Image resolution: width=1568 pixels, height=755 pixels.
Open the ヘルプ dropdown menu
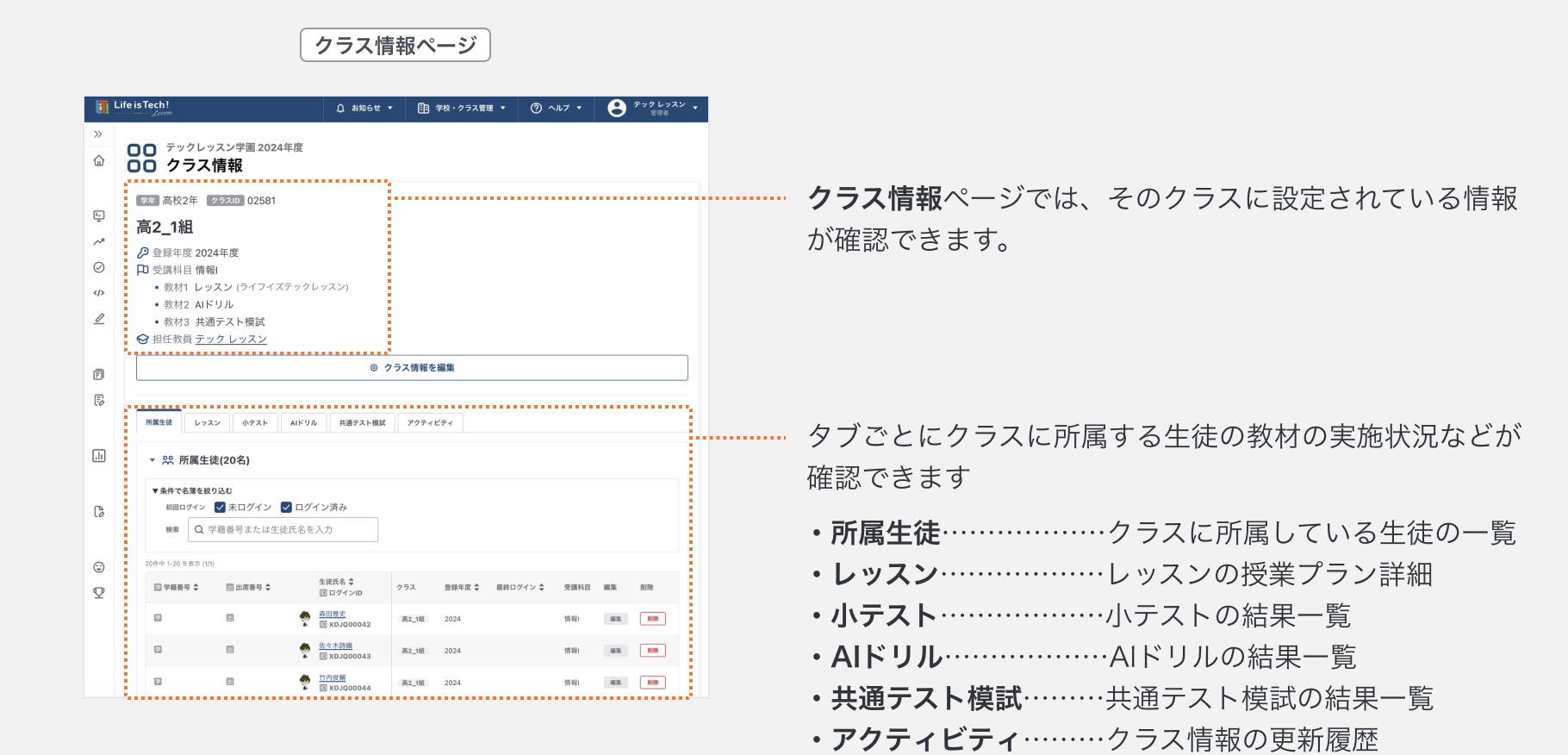tap(557, 109)
